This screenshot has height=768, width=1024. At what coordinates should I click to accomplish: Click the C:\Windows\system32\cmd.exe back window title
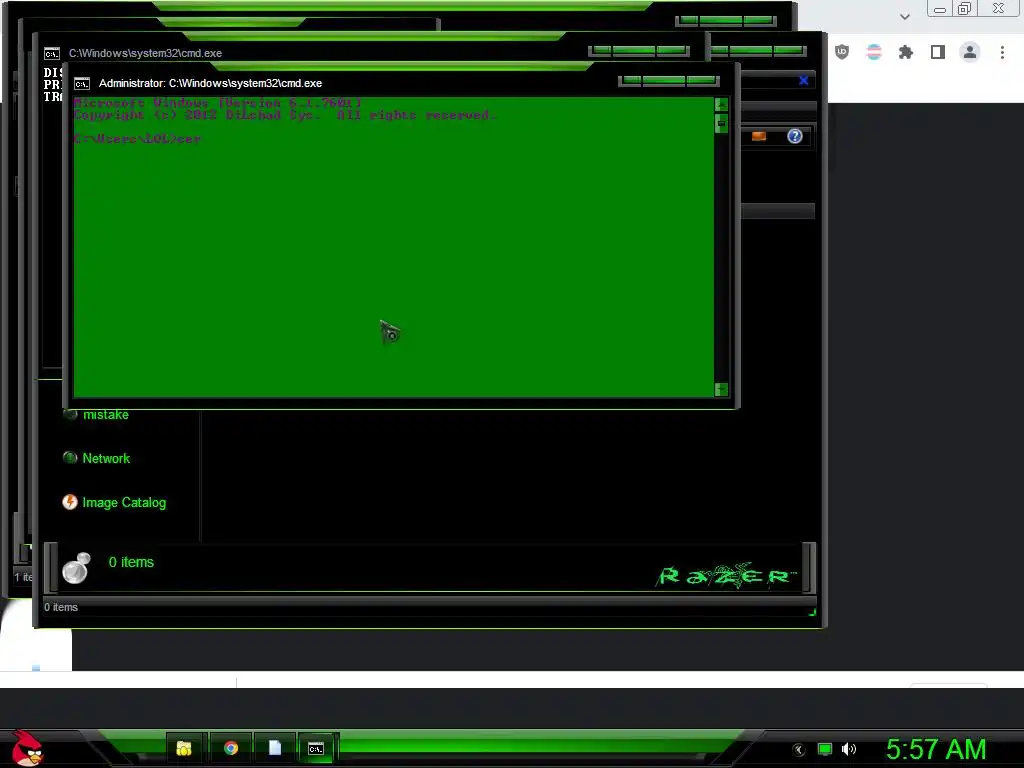coord(146,54)
